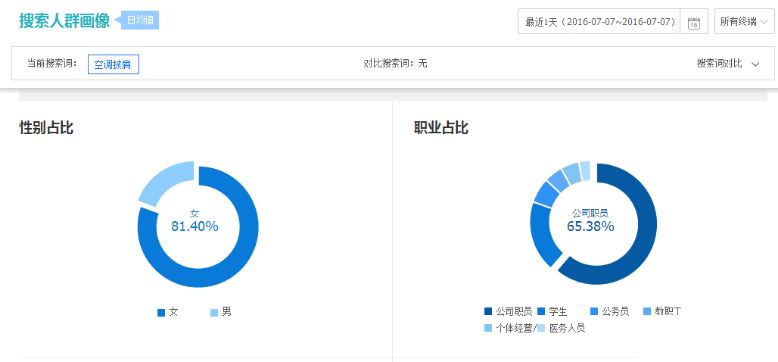Expand the 所有终端 terminal dropdown
The width and height of the screenshot is (778, 362).
(x=744, y=21)
